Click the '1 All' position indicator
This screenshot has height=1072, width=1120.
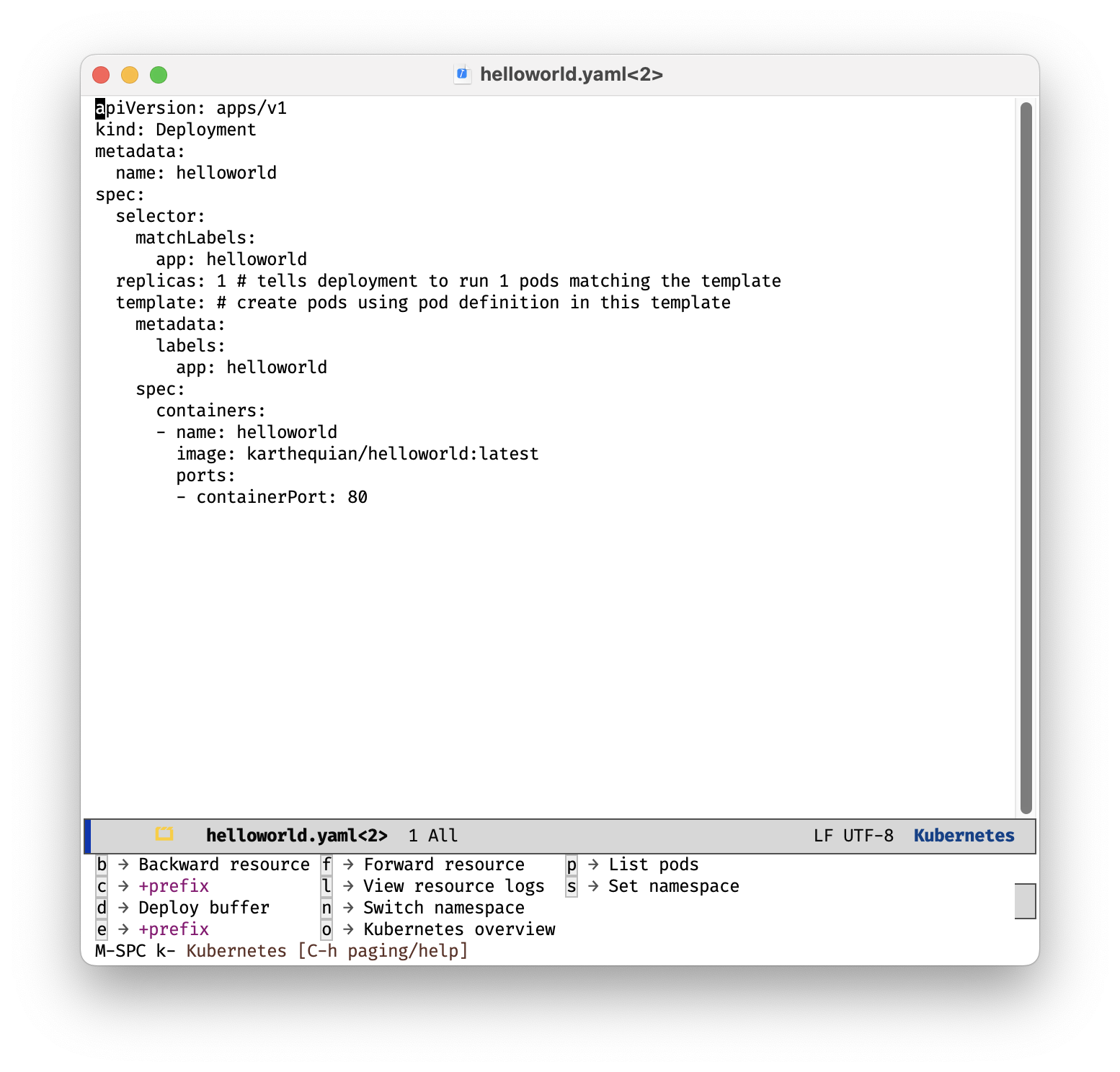(432, 836)
